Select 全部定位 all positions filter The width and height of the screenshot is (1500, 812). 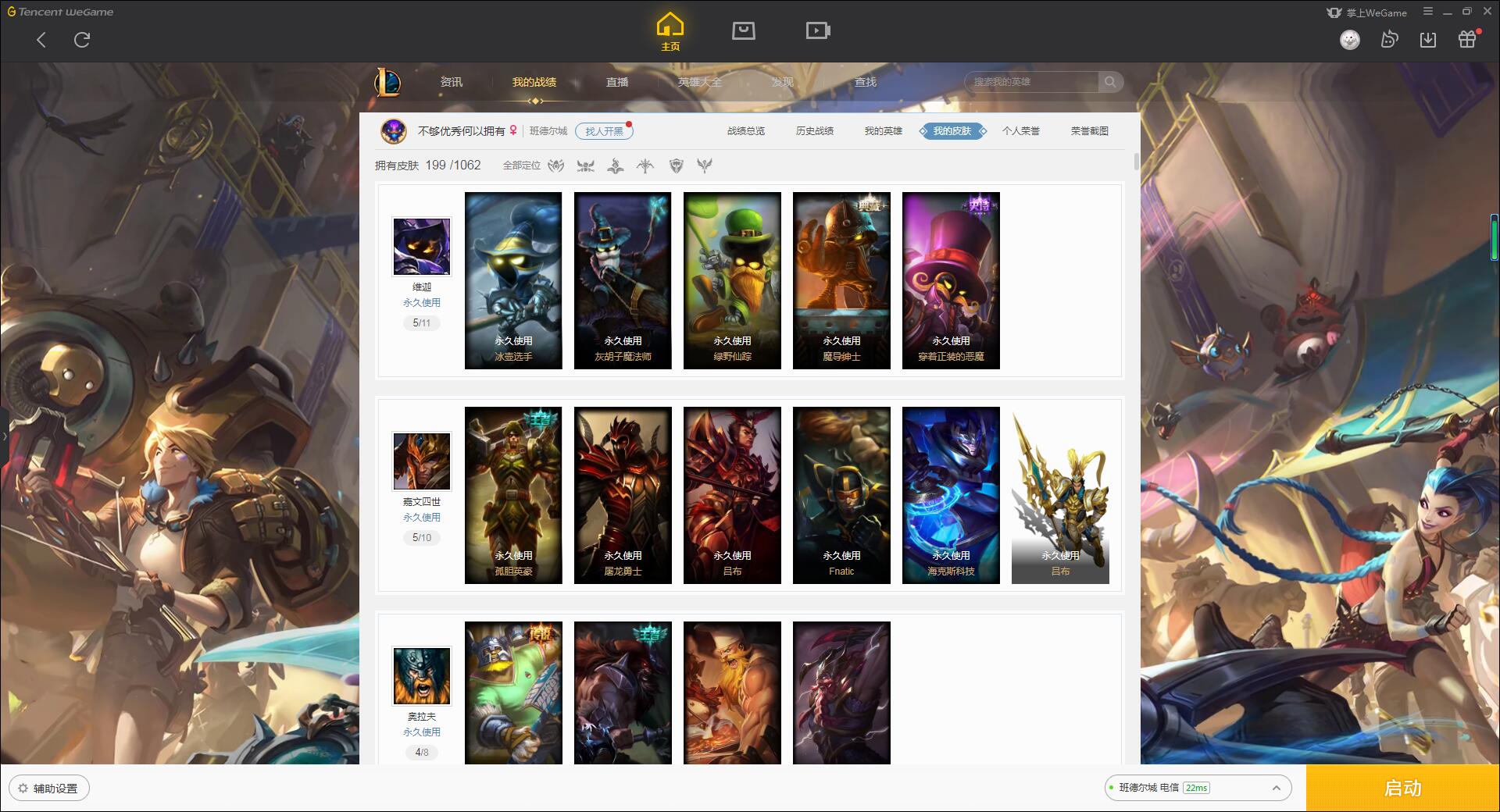521,166
